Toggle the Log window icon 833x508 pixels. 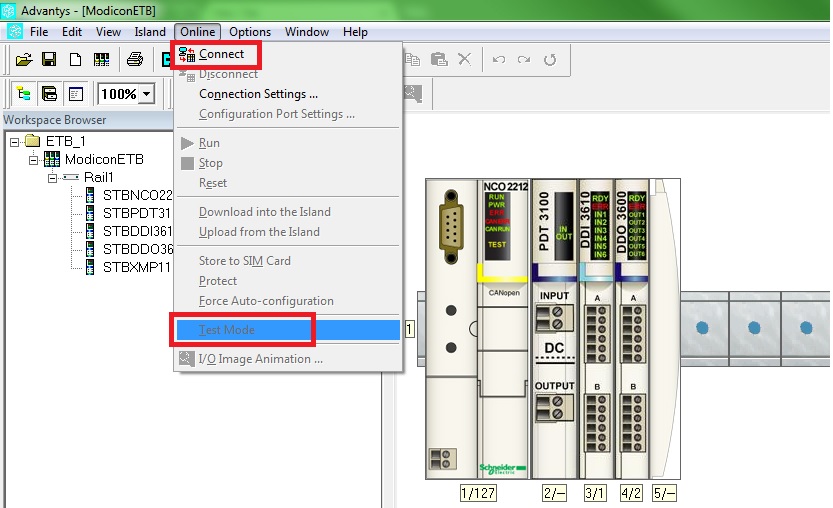(75, 95)
